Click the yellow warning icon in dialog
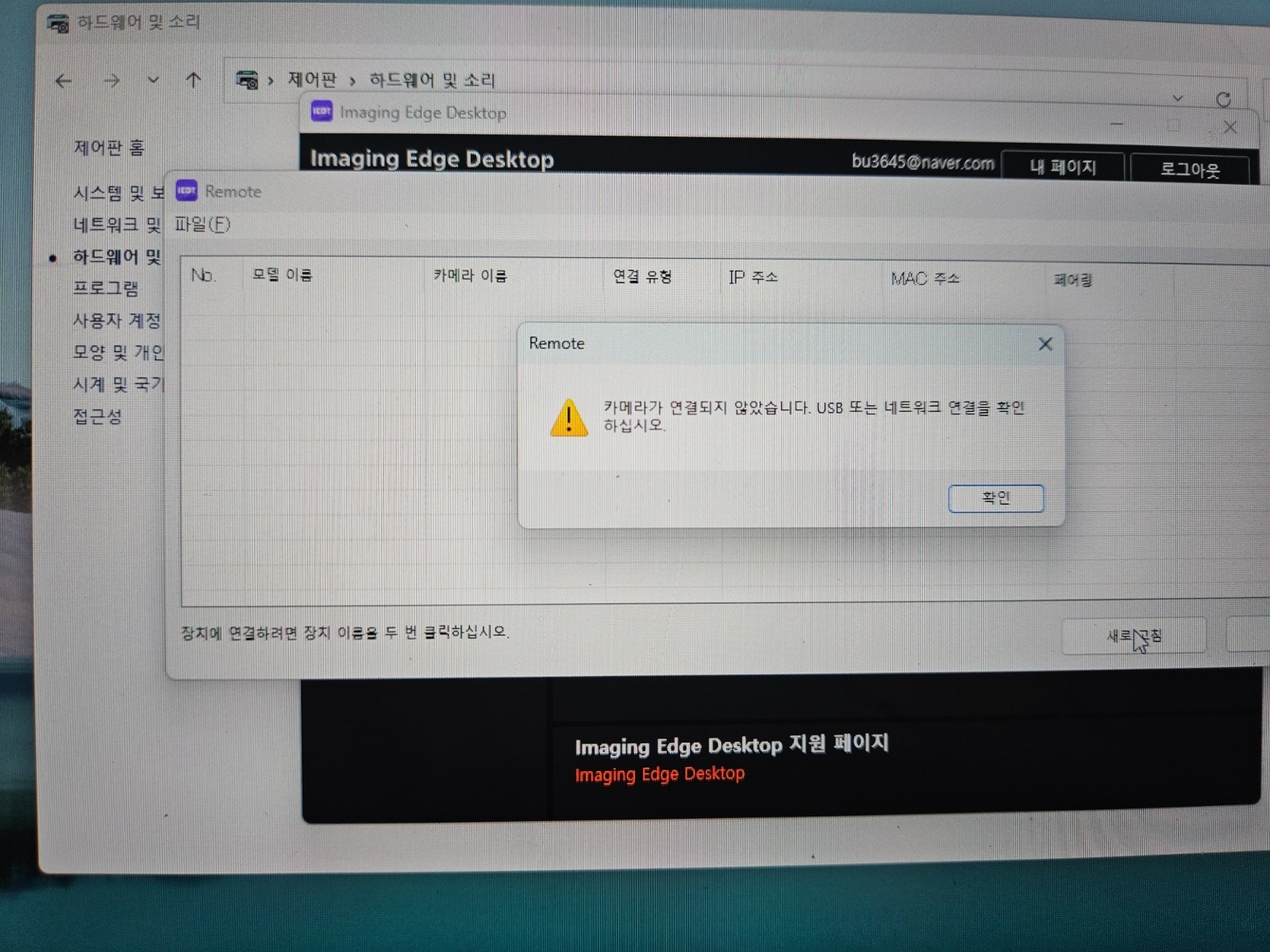The image size is (1270, 952). click(x=569, y=417)
